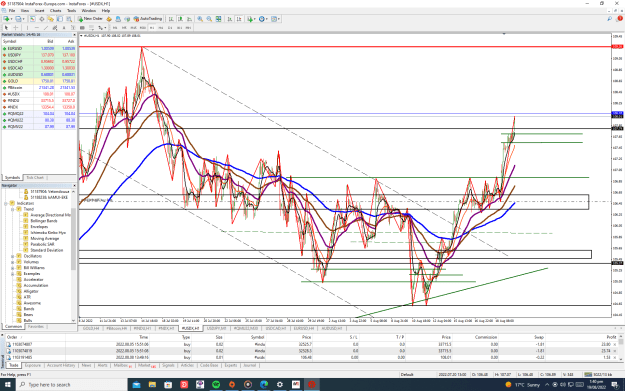Select the trendline drawing tool
The height and width of the screenshot is (391, 625).
tap(46, 28)
